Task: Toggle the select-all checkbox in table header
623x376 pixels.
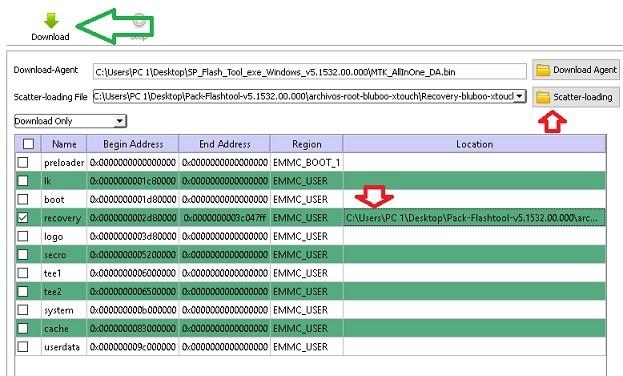Action: (28, 144)
